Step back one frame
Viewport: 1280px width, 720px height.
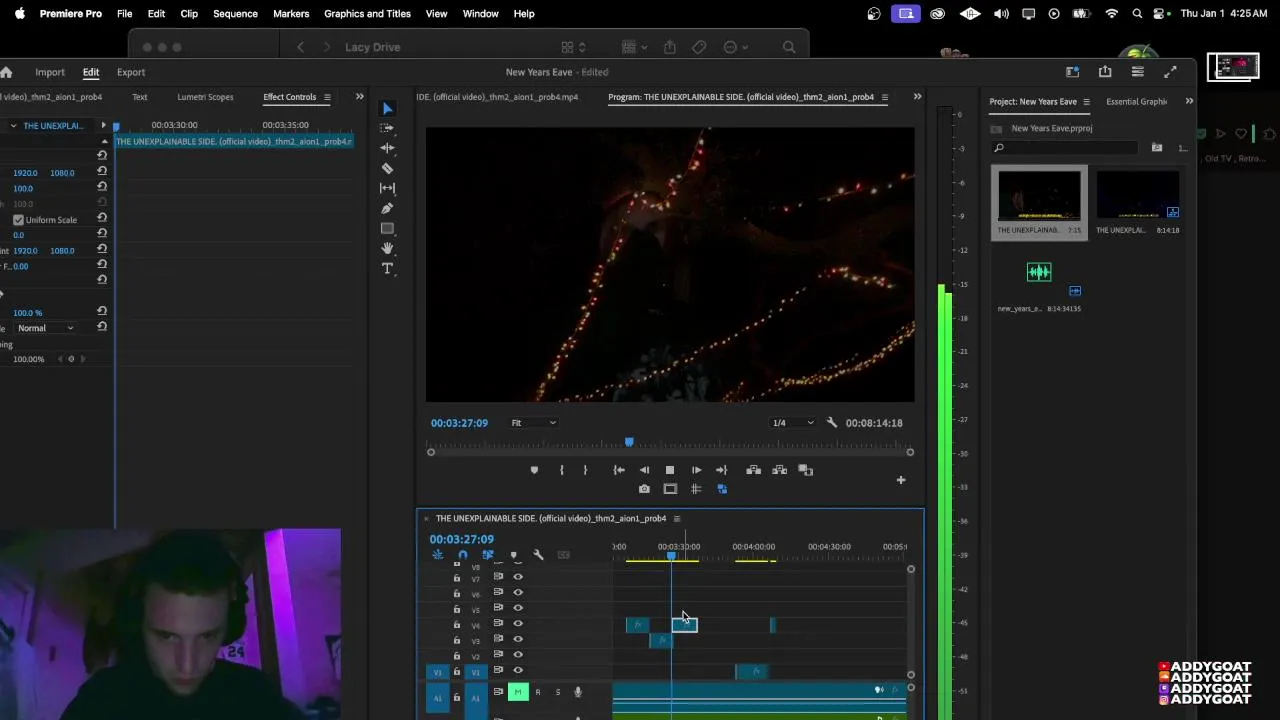(645, 470)
